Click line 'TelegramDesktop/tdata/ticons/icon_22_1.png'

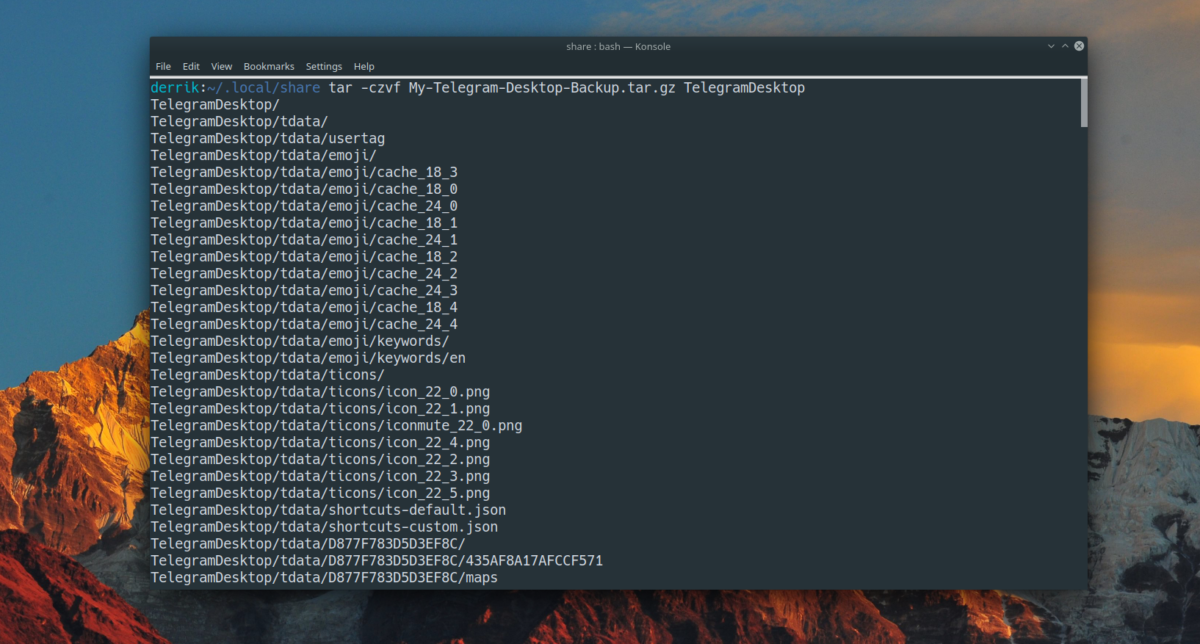(x=320, y=409)
